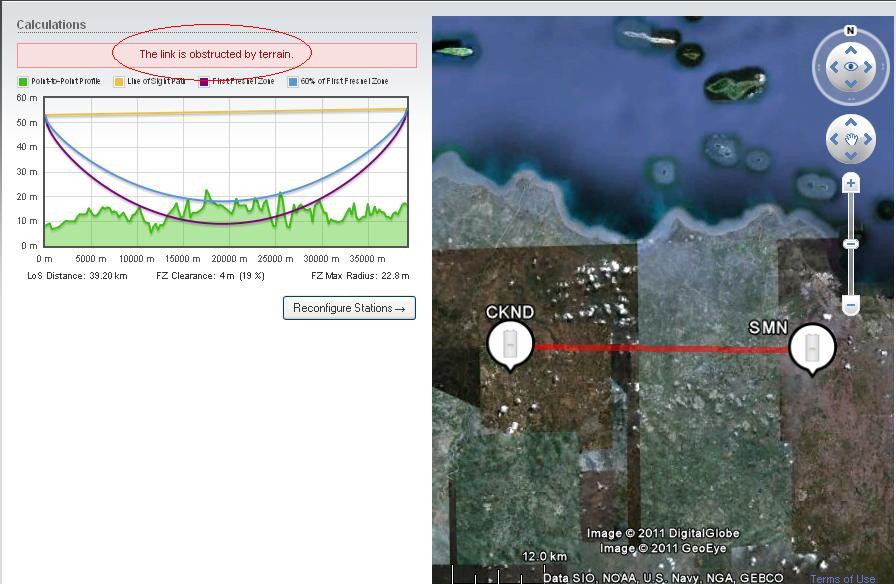Click 'The link is obstructed by terrain.' message
896x584 pixels.
(217, 54)
